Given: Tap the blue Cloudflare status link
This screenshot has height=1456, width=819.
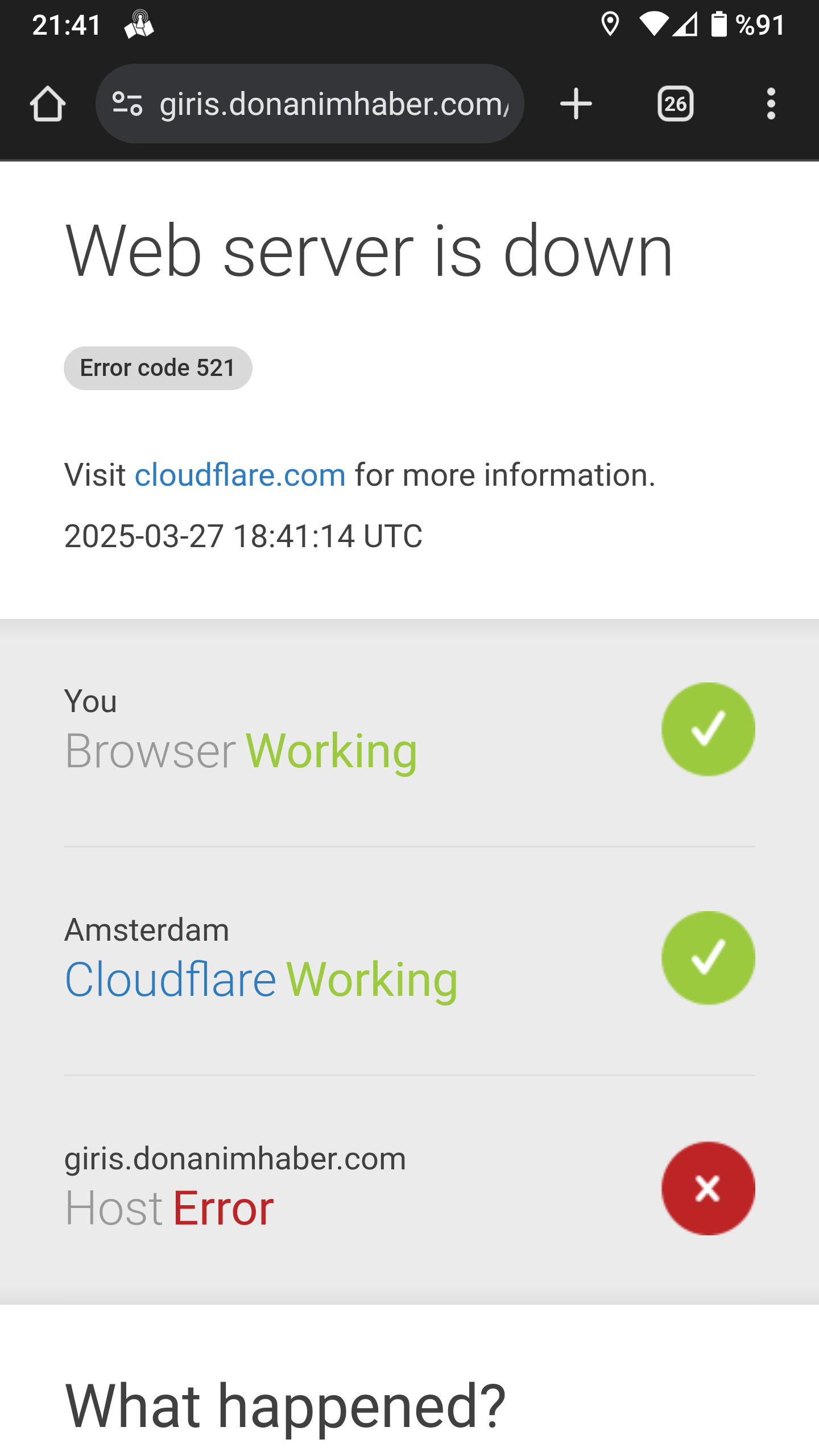Looking at the screenshot, I should [x=171, y=979].
